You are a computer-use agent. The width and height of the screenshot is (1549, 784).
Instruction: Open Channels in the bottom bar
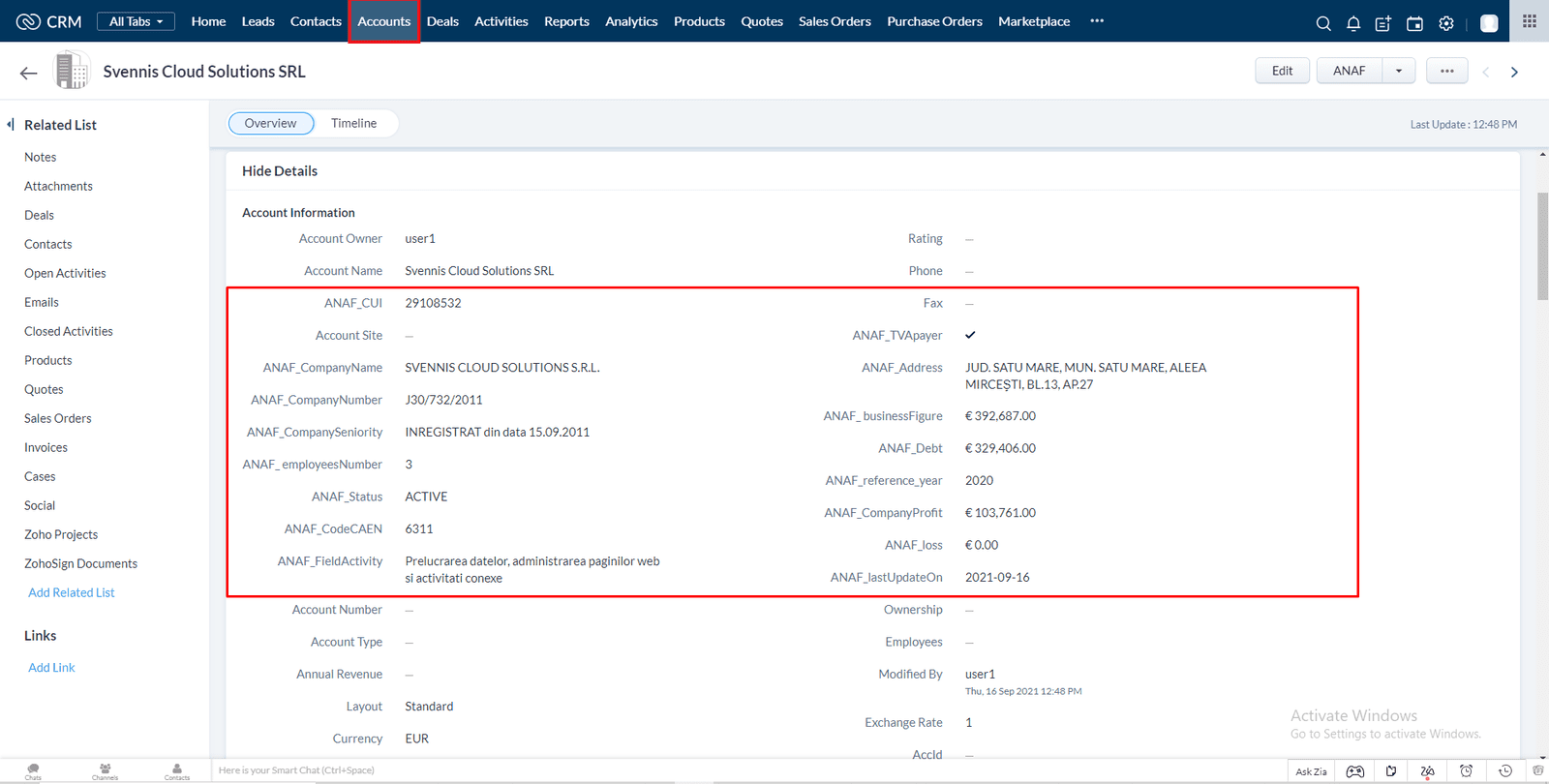pyautogui.click(x=105, y=771)
